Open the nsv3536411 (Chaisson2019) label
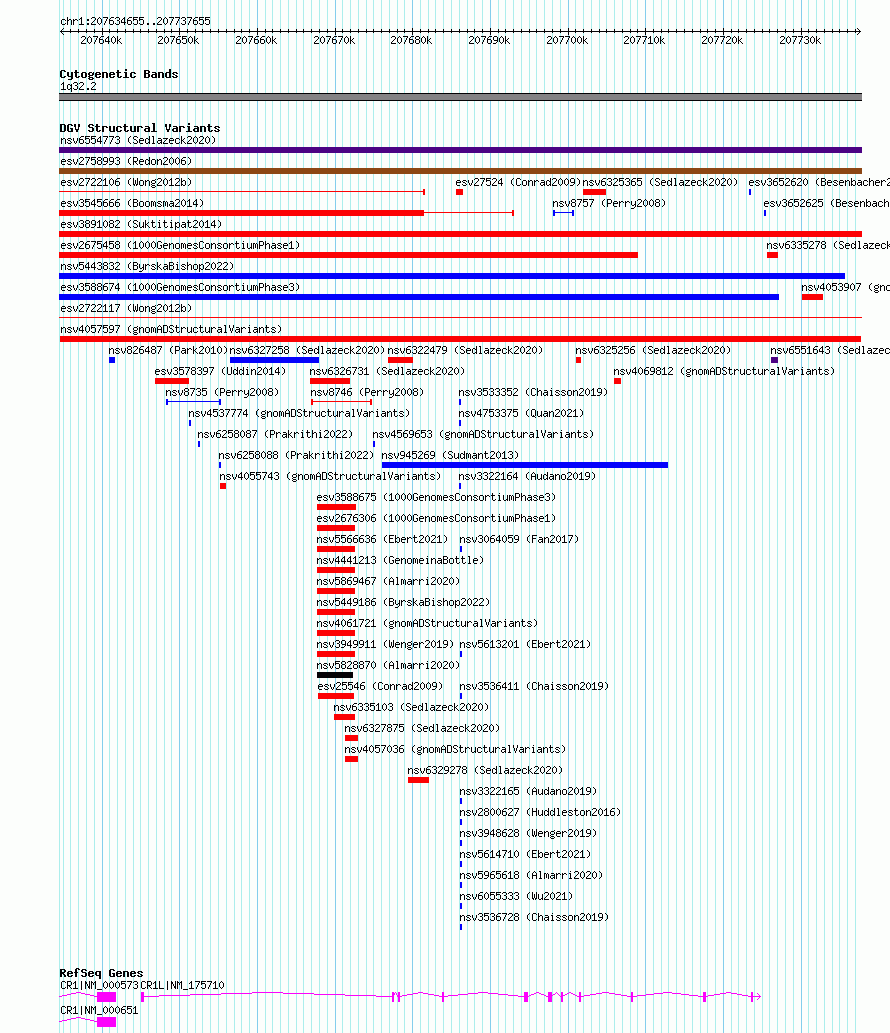This screenshot has height=1033, width=890. point(534,686)
